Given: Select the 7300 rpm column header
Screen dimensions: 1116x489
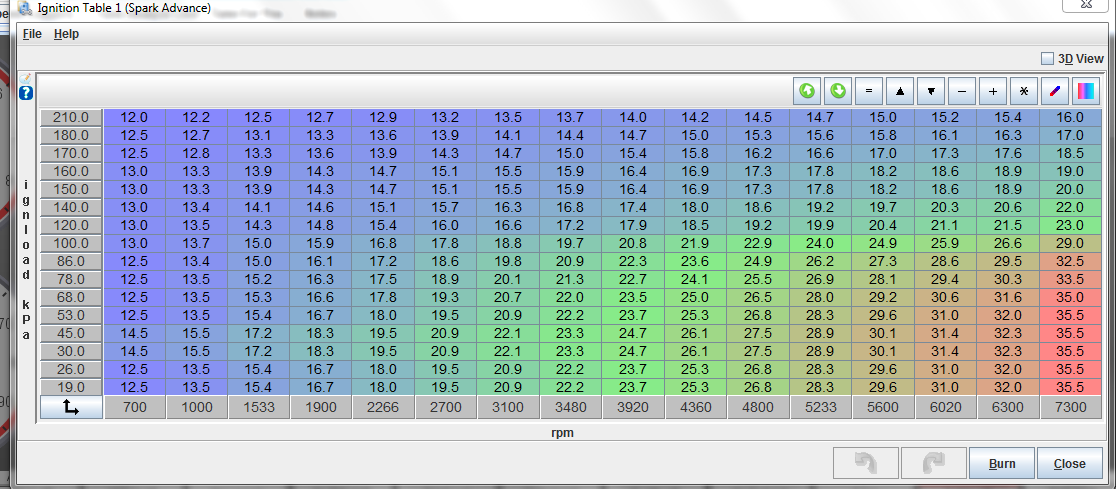Looking at the screenshot, I should point(1070,407).
